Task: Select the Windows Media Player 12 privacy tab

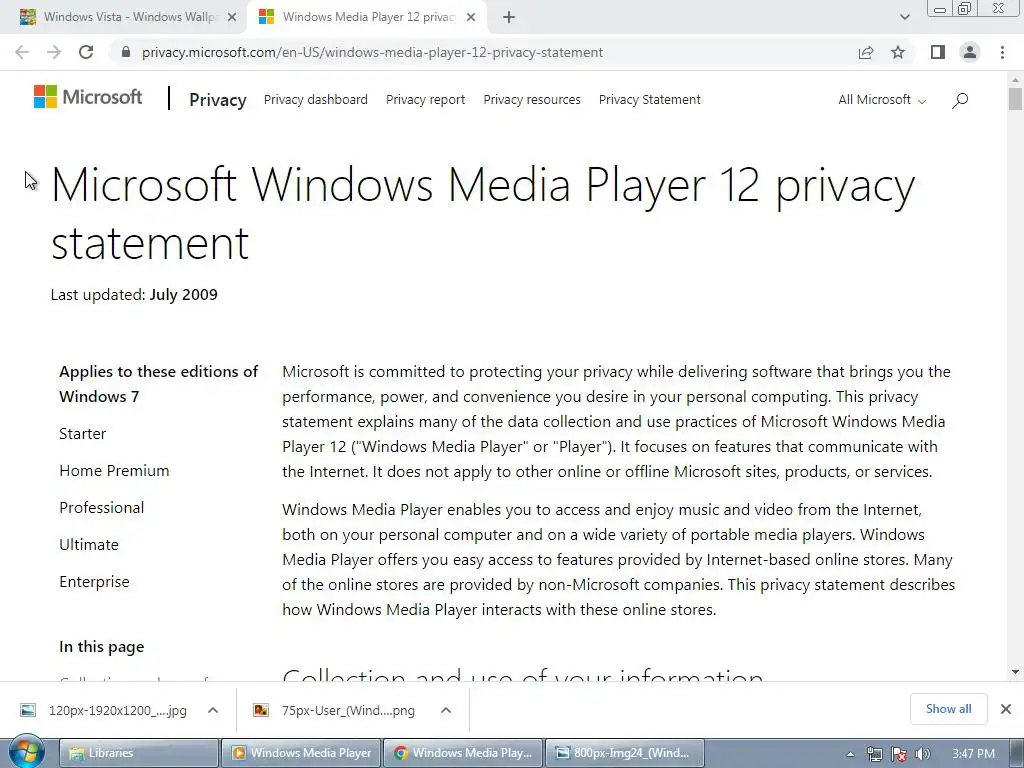Action: (366, 17)
